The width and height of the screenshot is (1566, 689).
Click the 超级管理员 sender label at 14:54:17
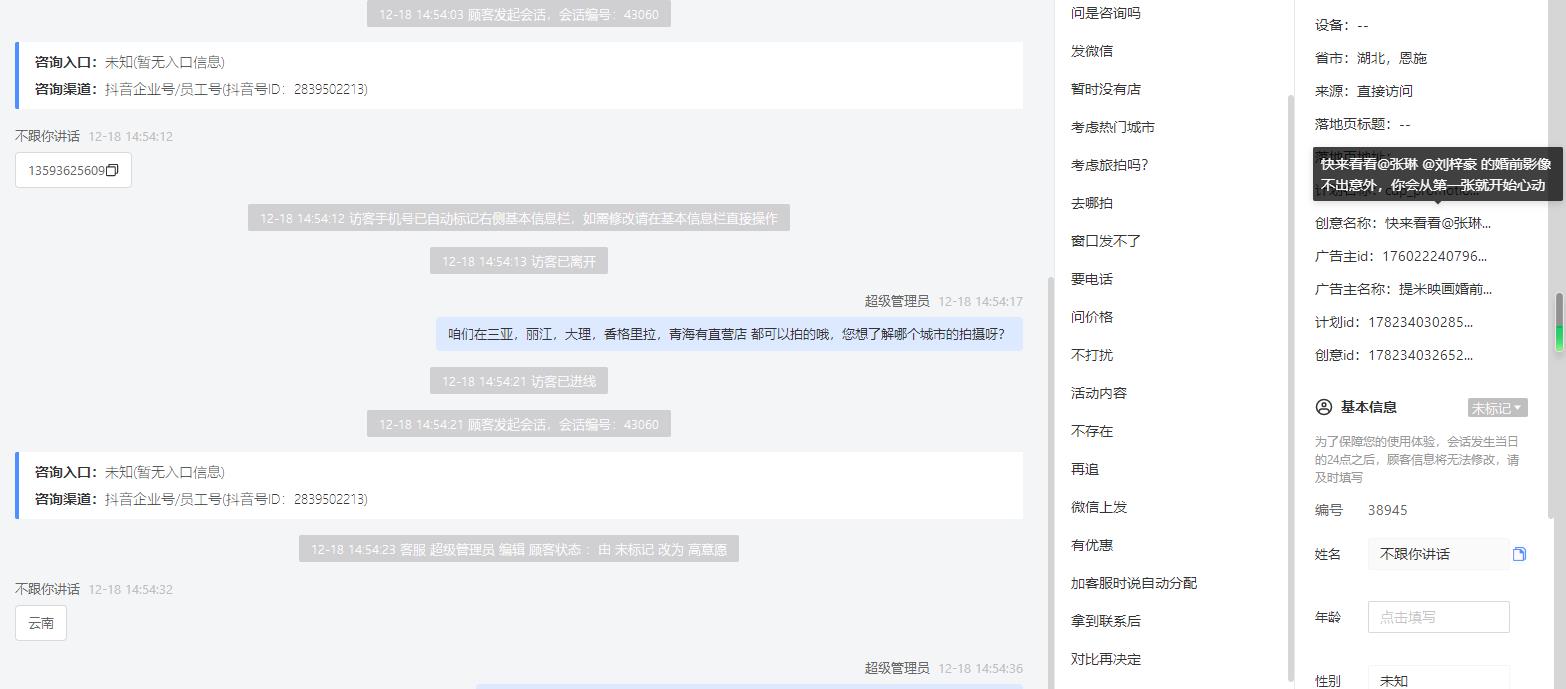897,301
